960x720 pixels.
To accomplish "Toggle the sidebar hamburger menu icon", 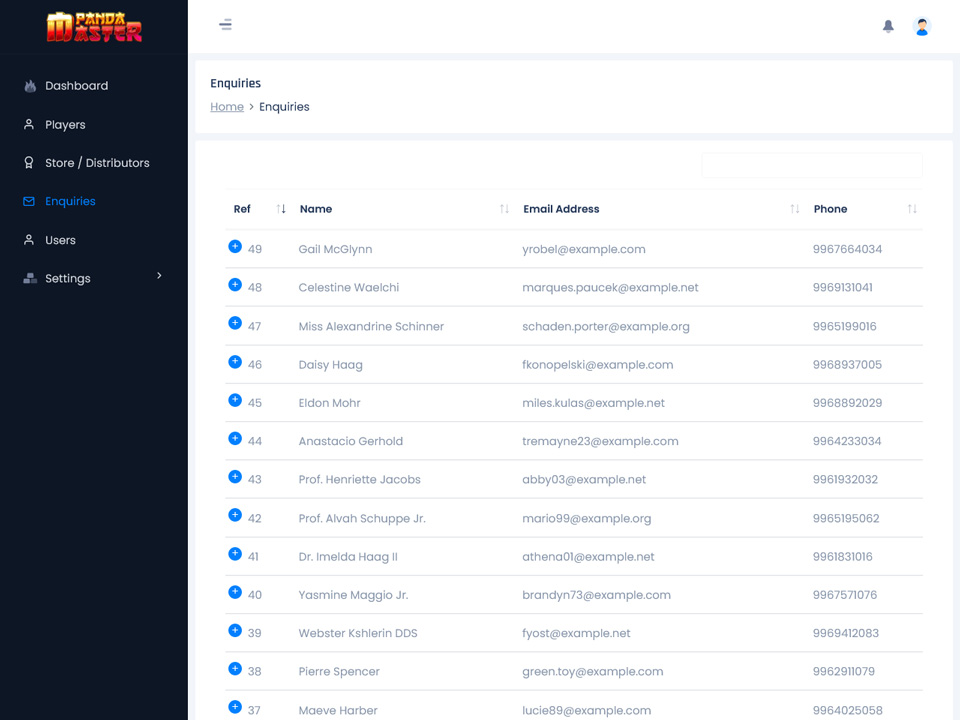I will (x=225, y=25).
